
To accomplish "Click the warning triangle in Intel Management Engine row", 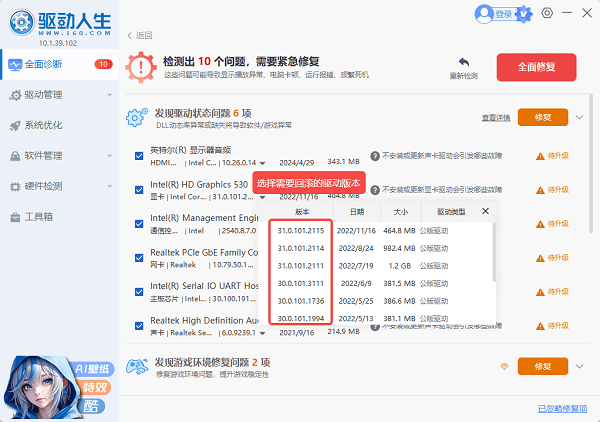I will [x=540, y=224].
